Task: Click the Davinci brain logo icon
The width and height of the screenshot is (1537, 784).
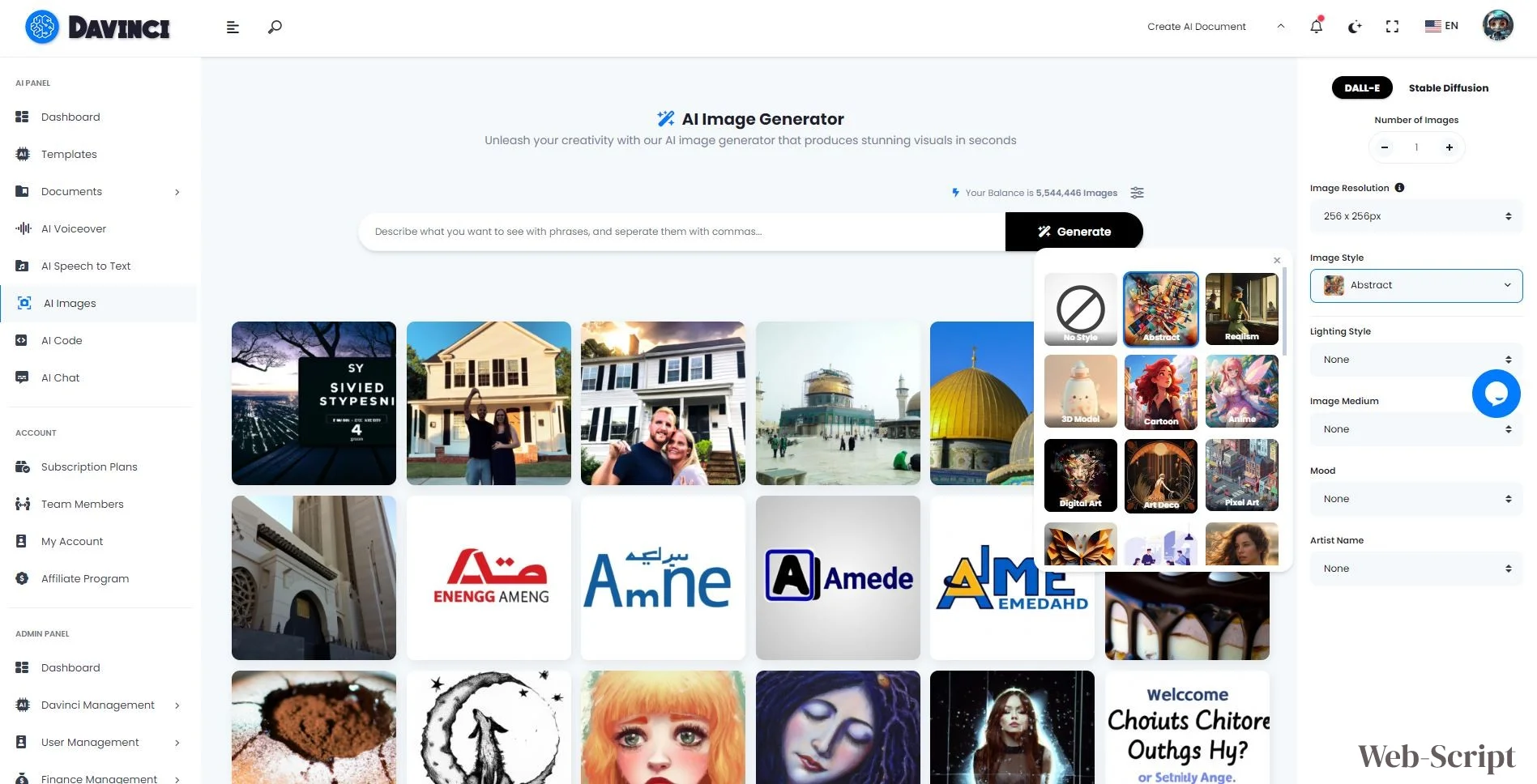Action: tap(42, 28)
